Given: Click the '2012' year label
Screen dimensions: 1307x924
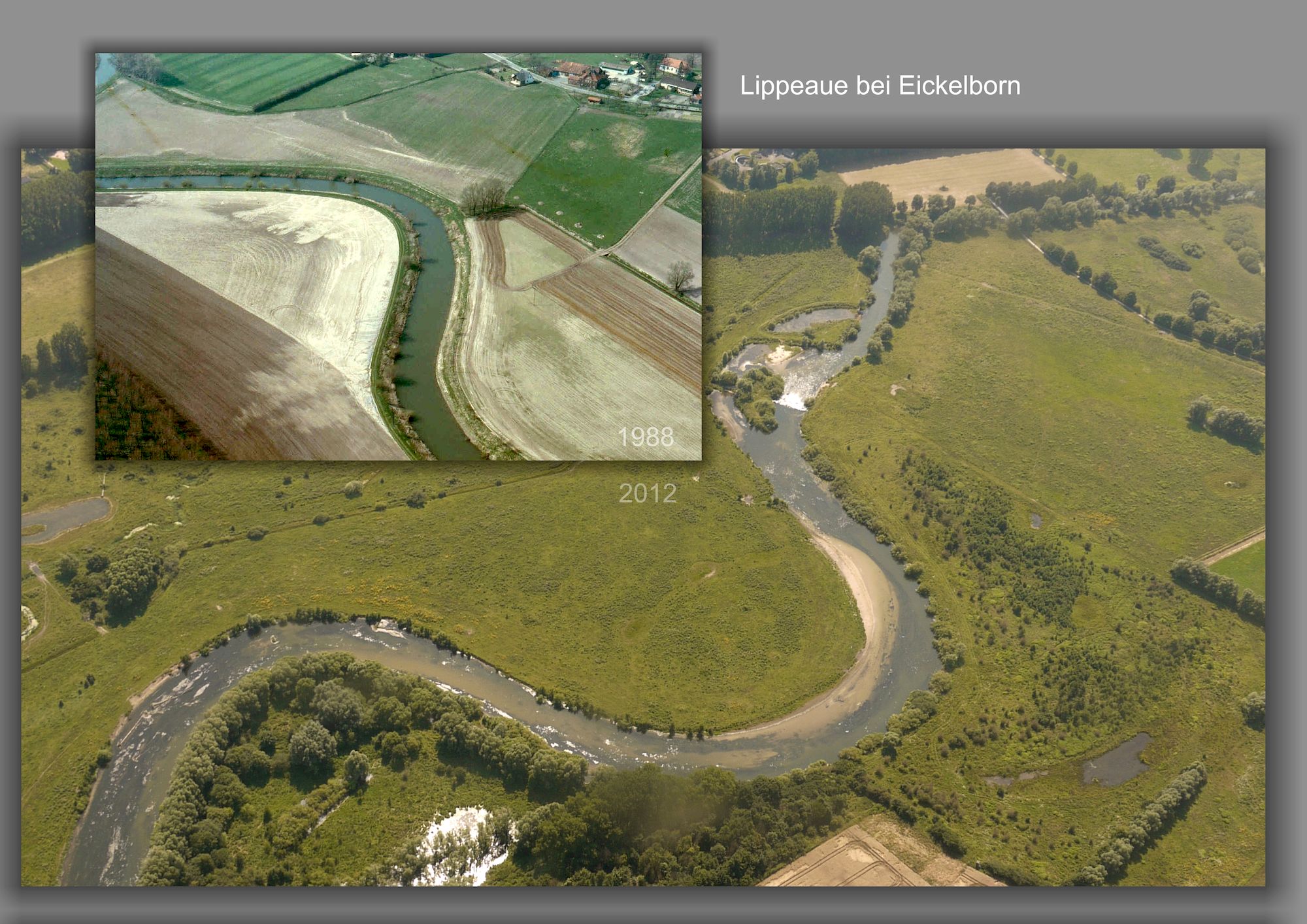Looking at the screenshot, I should click(648, 493).
